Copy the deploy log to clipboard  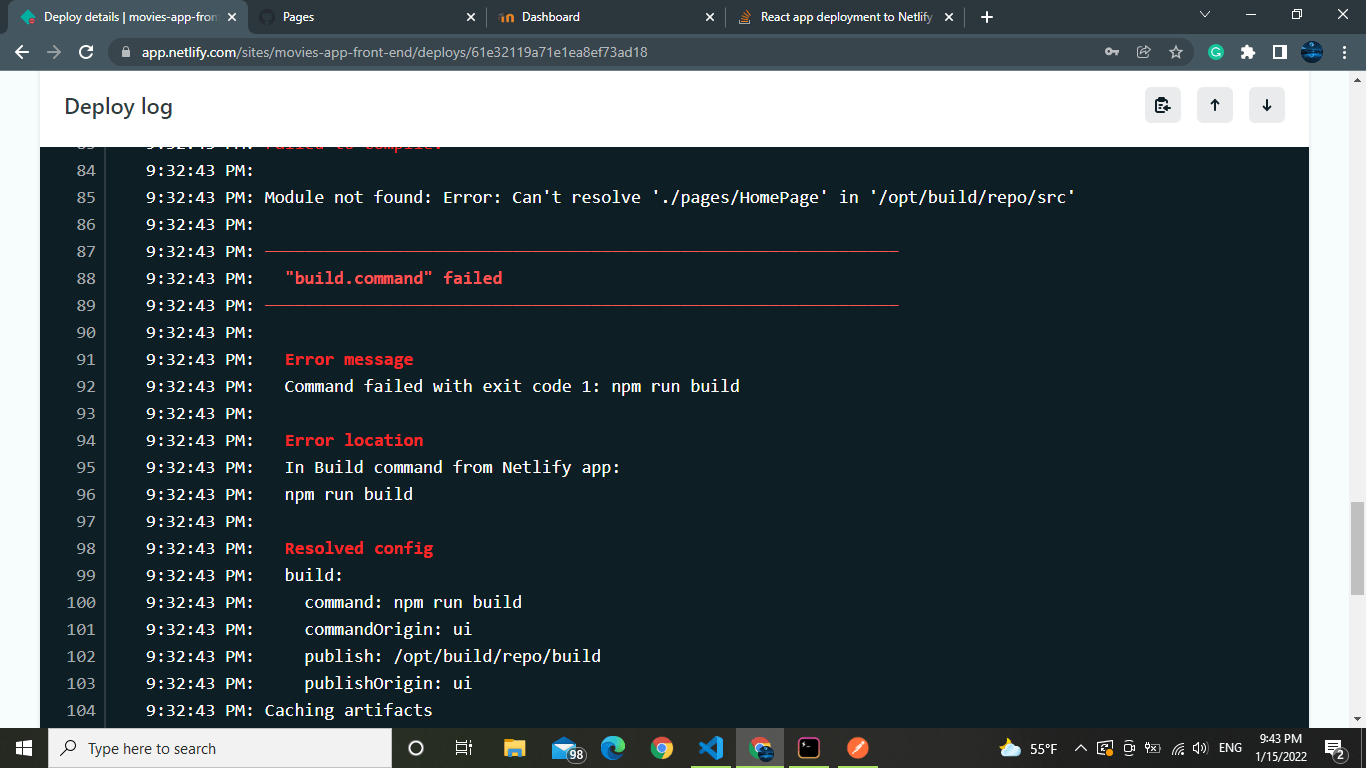[x=1162, y=105]
